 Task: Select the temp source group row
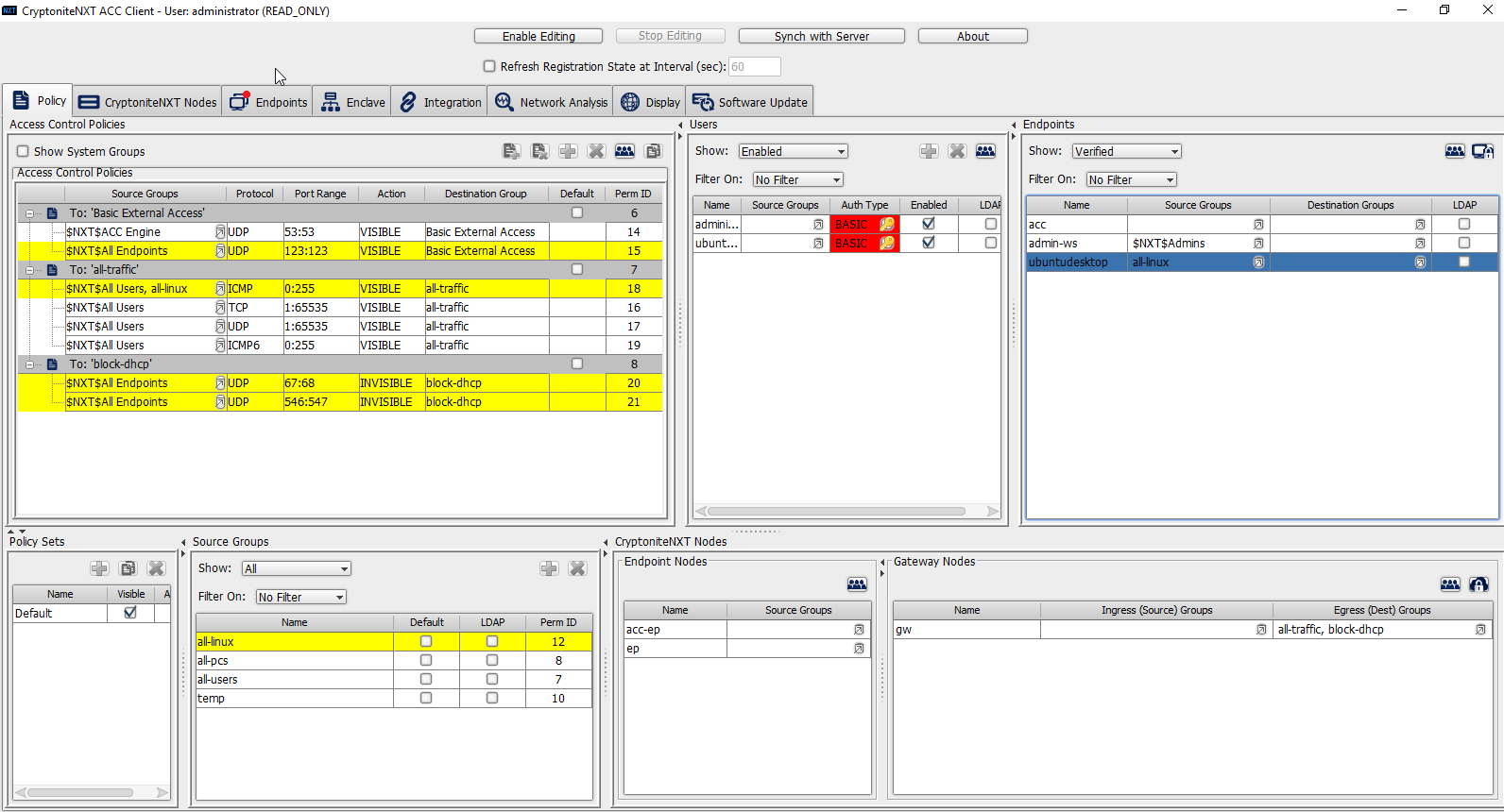coord(394,699)
